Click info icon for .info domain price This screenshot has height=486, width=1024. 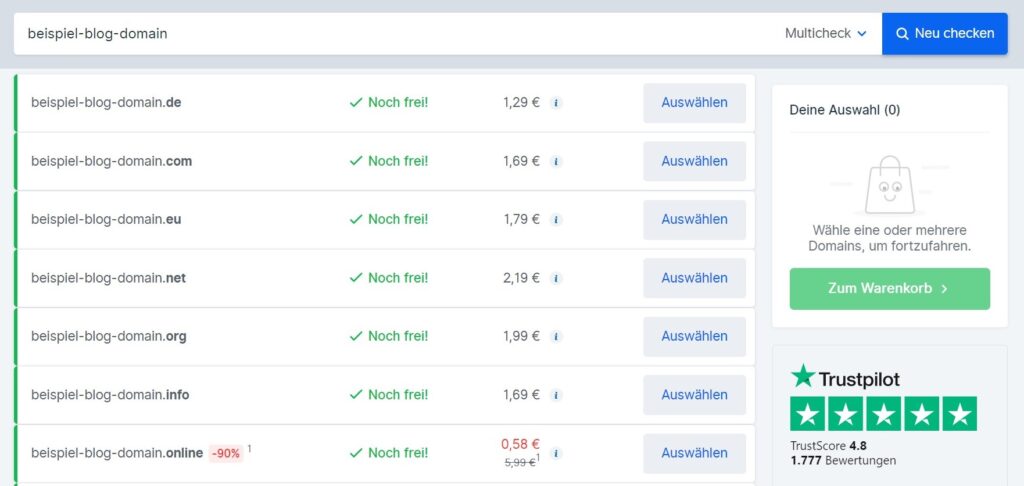(x=556, y=395)
